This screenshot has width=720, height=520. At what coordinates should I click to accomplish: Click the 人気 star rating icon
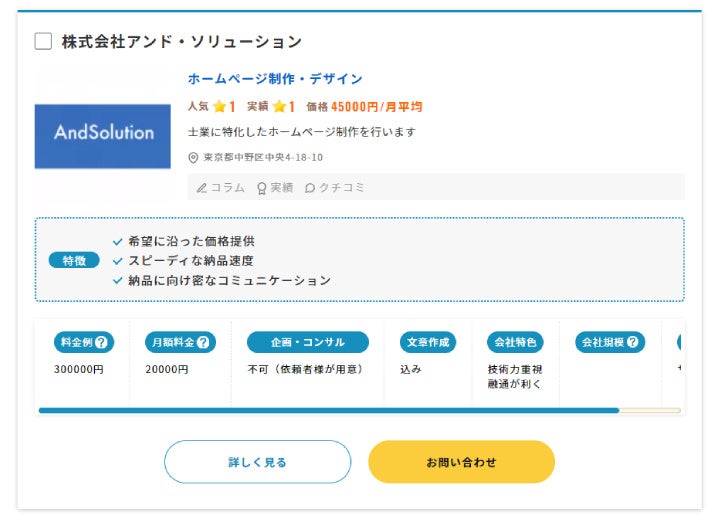pos(219,106)
